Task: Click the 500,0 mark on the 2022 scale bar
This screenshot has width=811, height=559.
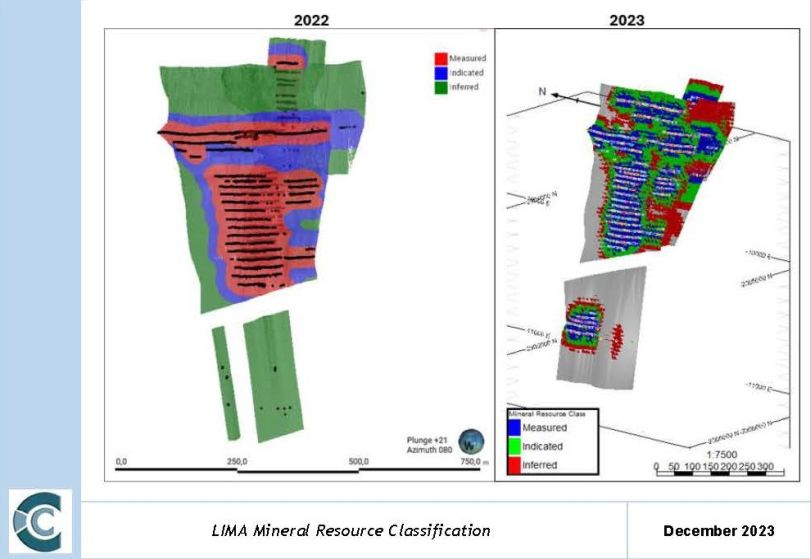Action: coord(359,461)
